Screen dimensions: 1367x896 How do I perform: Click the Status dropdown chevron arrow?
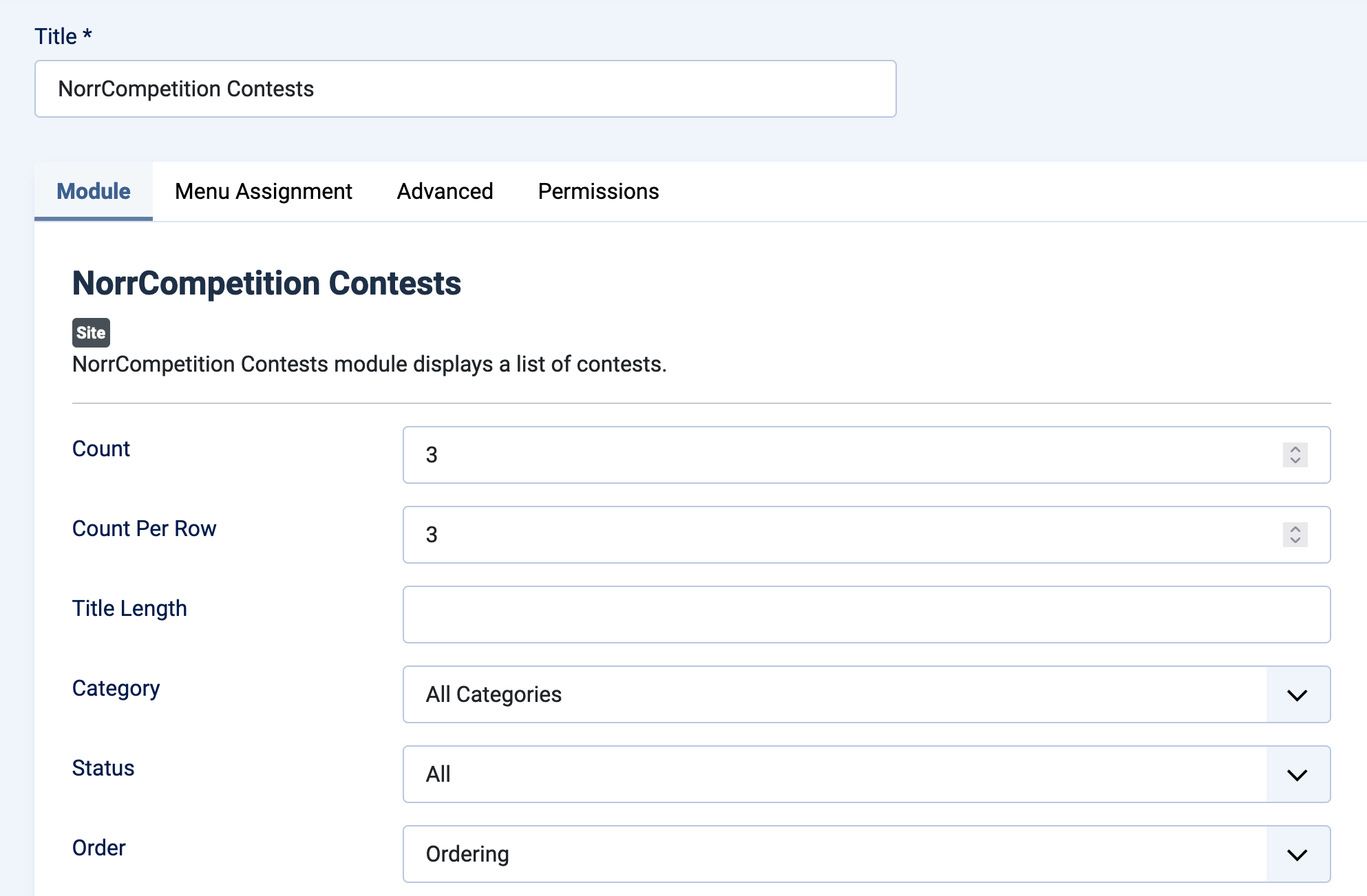point(1297,774)
